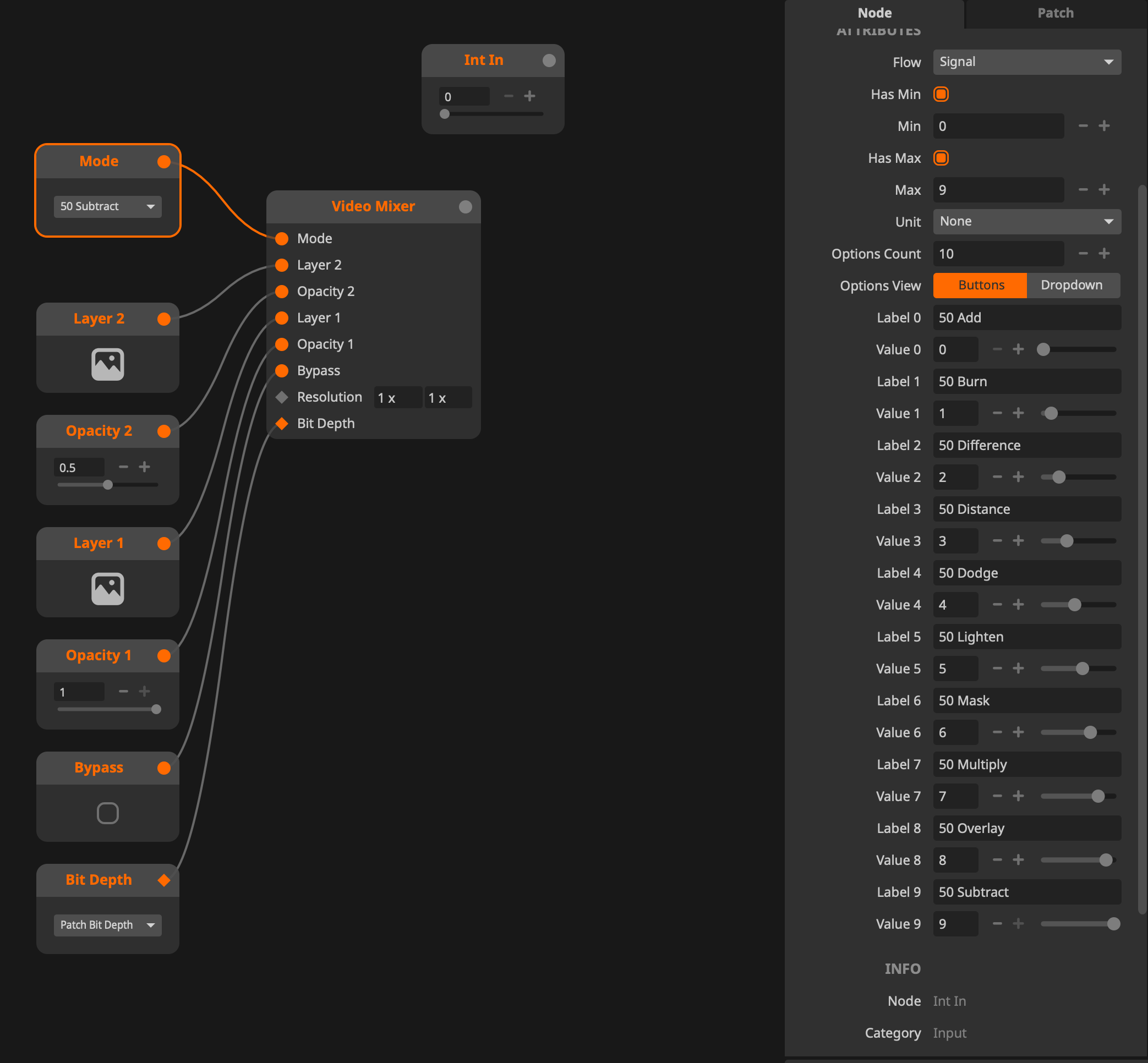Switch to the Patch tab
1148x1063 pixels.
(x=1055, y=13)
